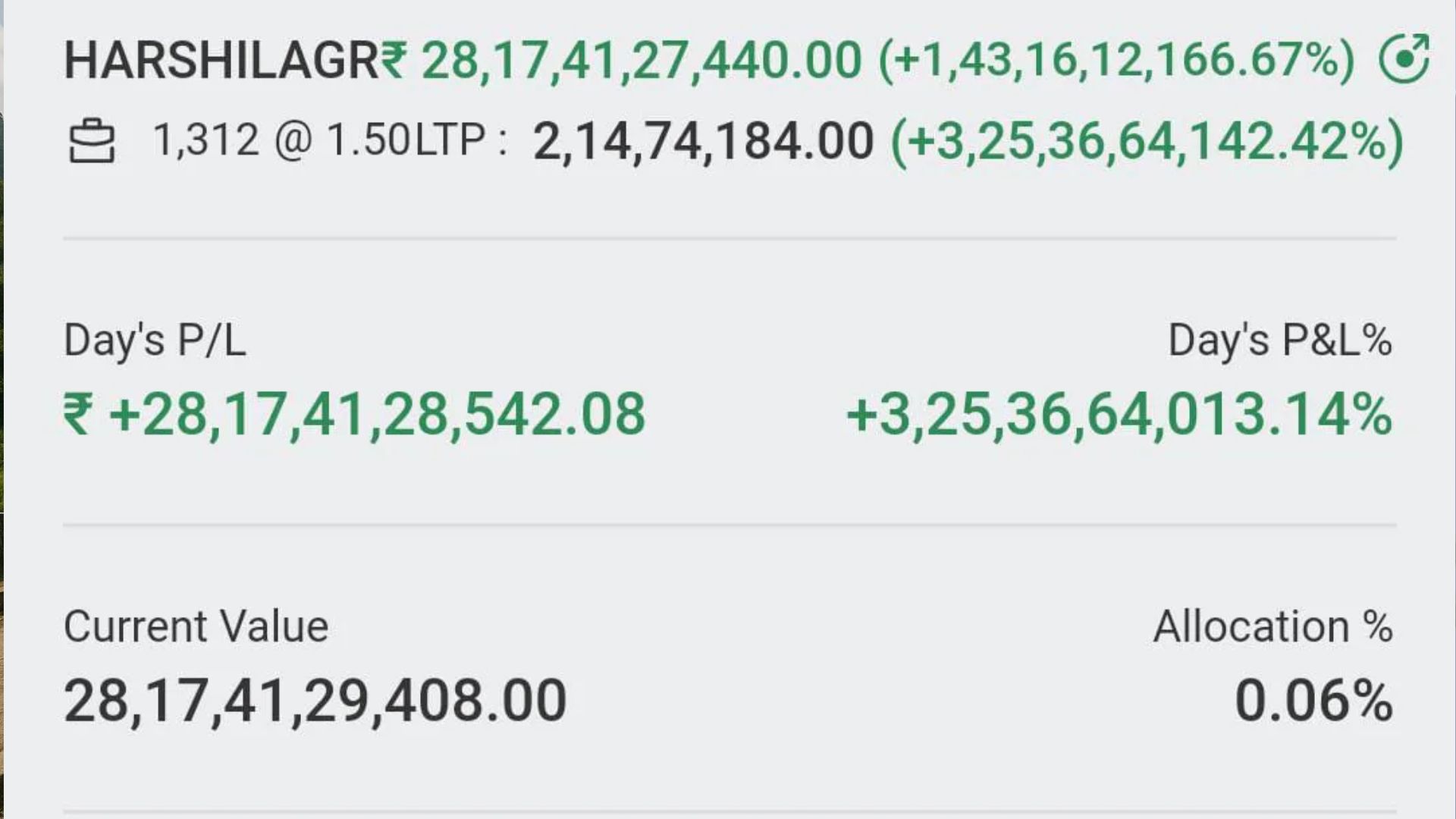Click the rupee symbol beside Day's P/L amount

[78, 416]
